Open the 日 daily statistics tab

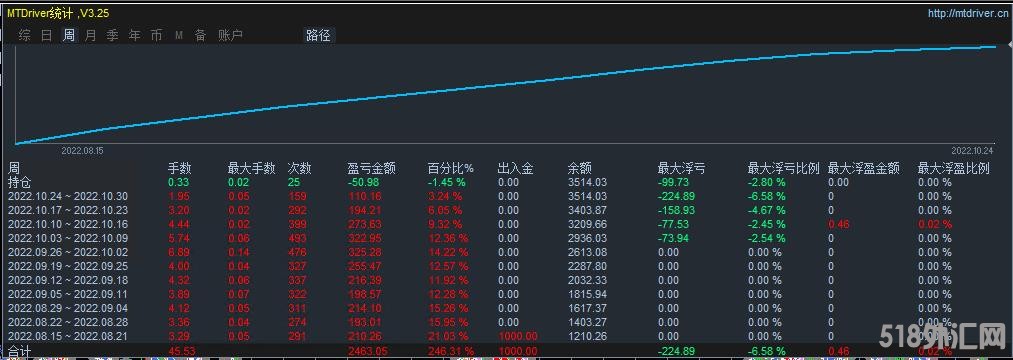(x=47, y=36)
